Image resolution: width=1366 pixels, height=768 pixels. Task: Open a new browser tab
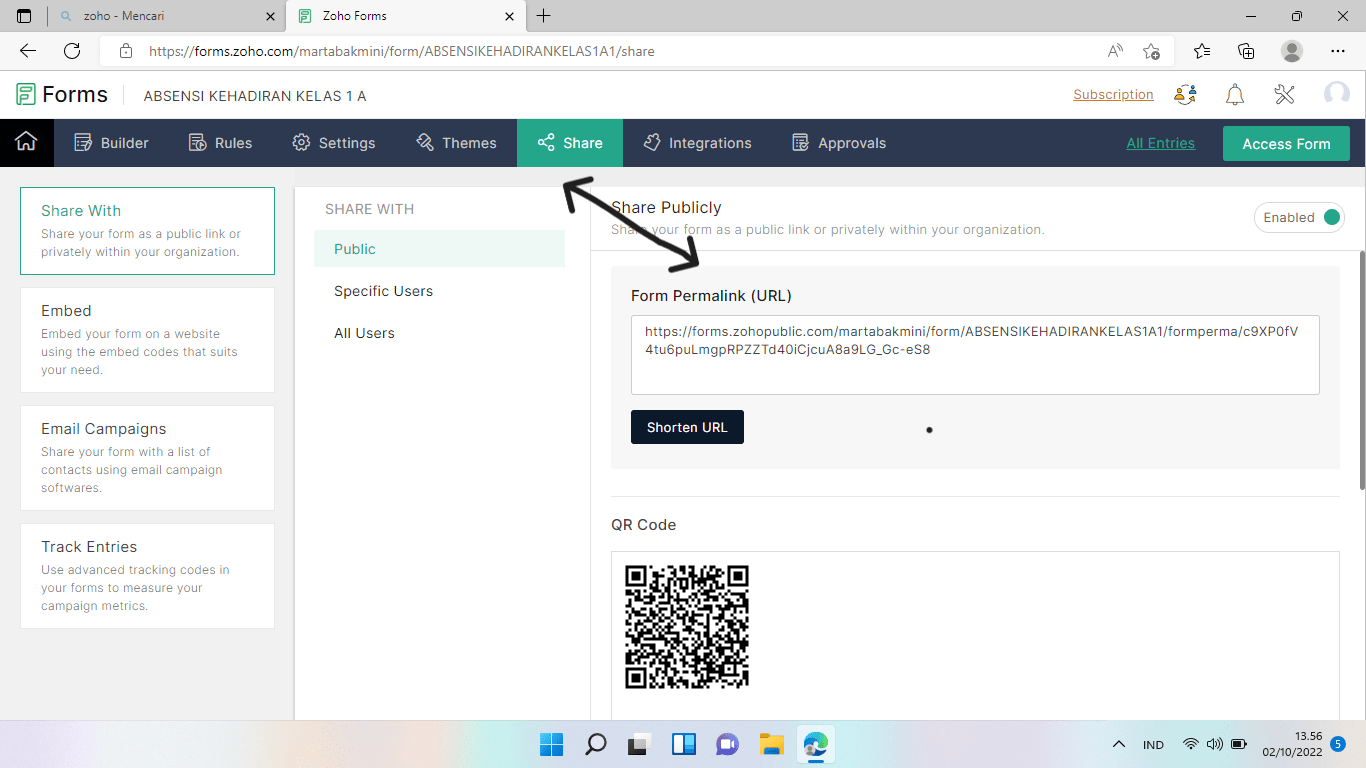click(543, 16)
